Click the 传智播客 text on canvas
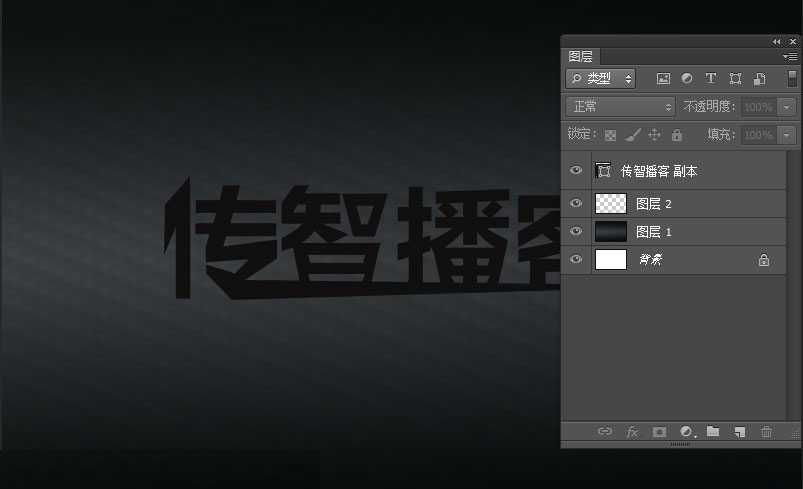This screenshot has height=489, width=803. coord(362,239)
